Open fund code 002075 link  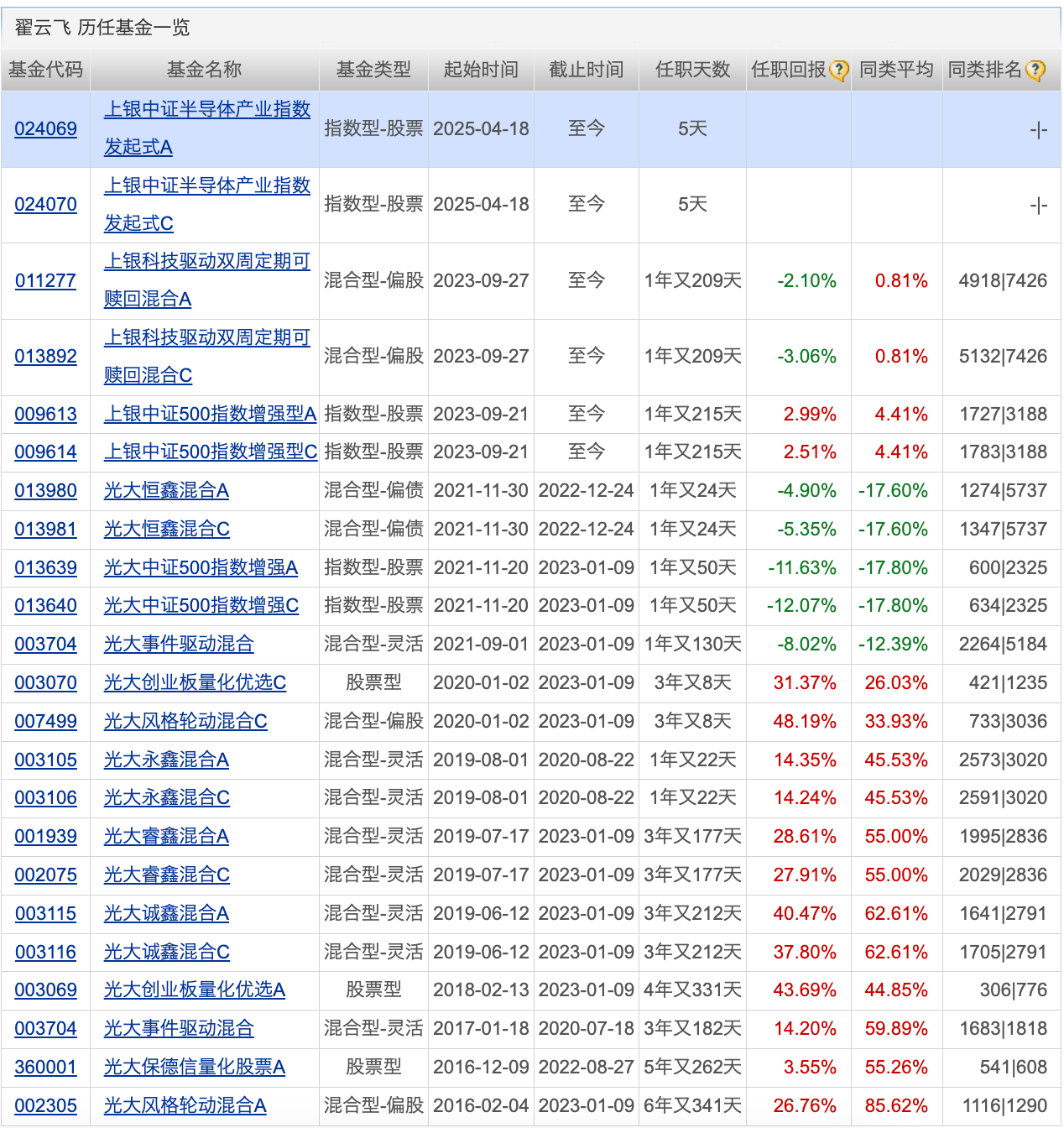pyautogui.click(x=46, y=875)
